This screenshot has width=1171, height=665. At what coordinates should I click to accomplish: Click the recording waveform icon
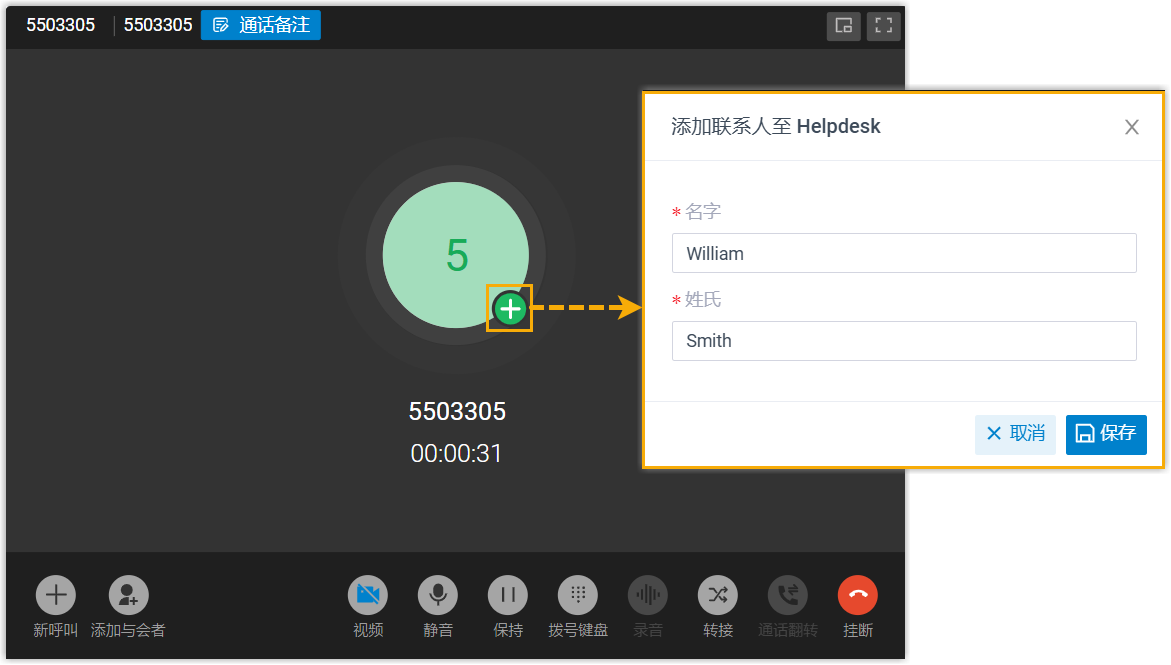click(x=648, y=596)
